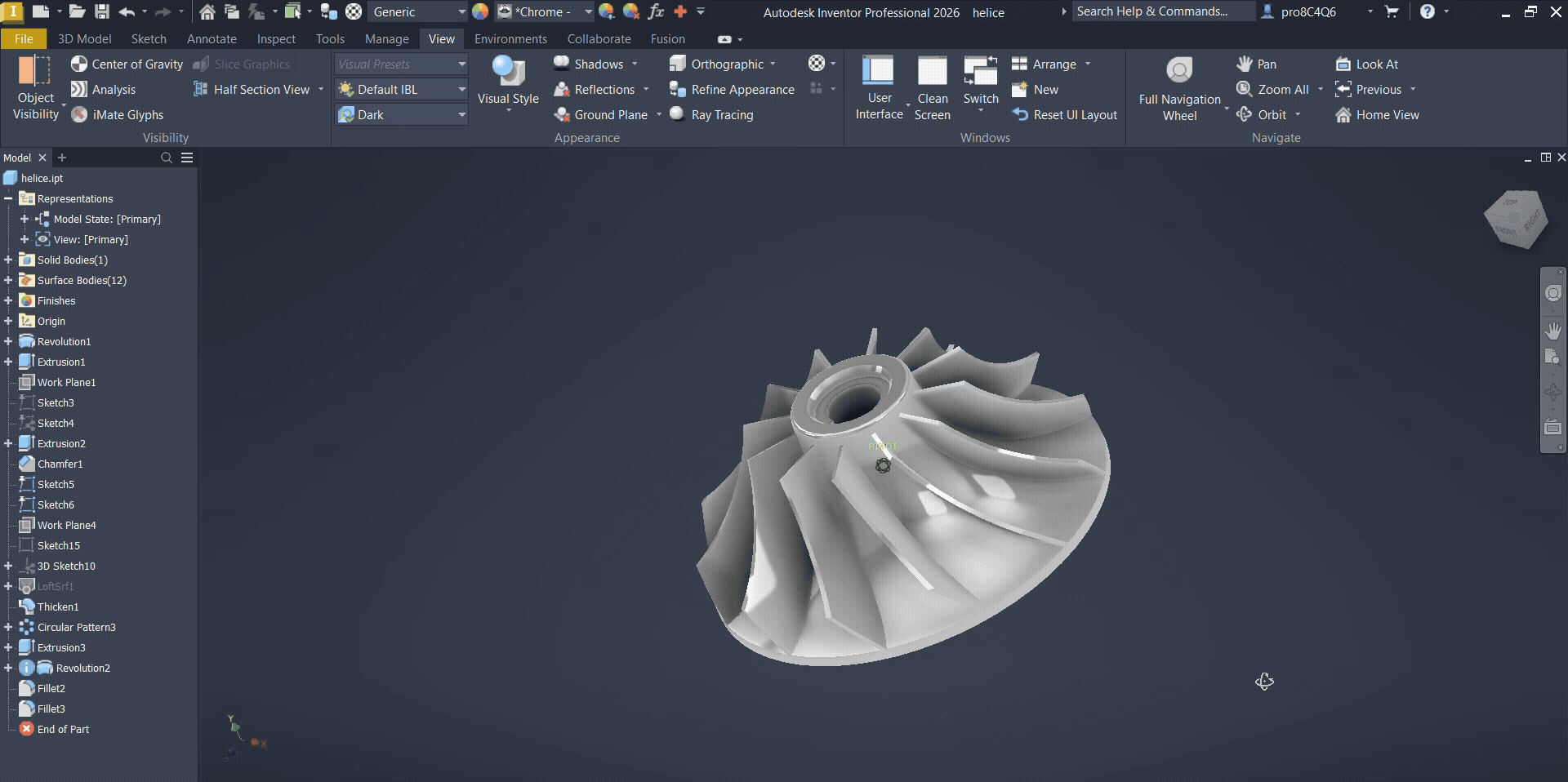Switch to the Inspect tab
The height and width of the screenshot is (782, 1568).
point(276,38)
